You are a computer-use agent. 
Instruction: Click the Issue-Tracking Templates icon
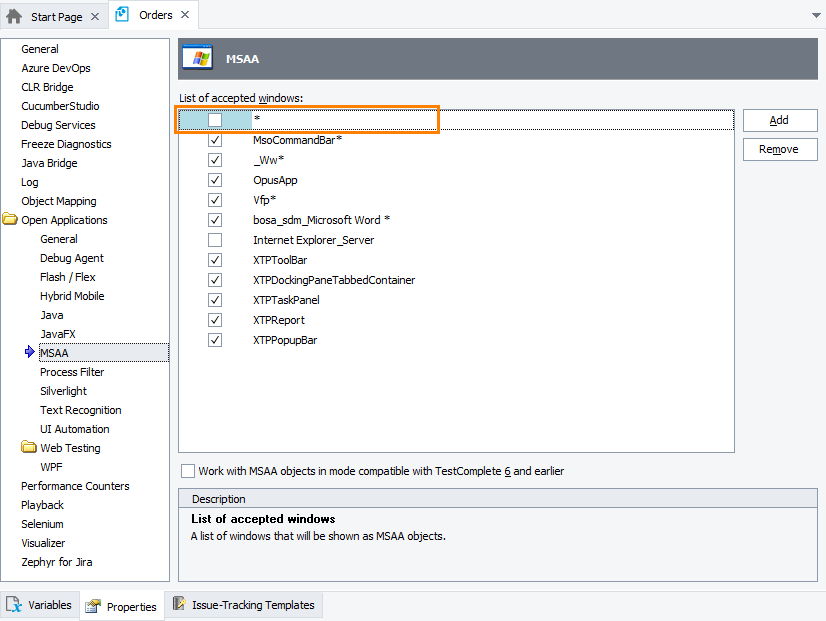pos(177,604)
